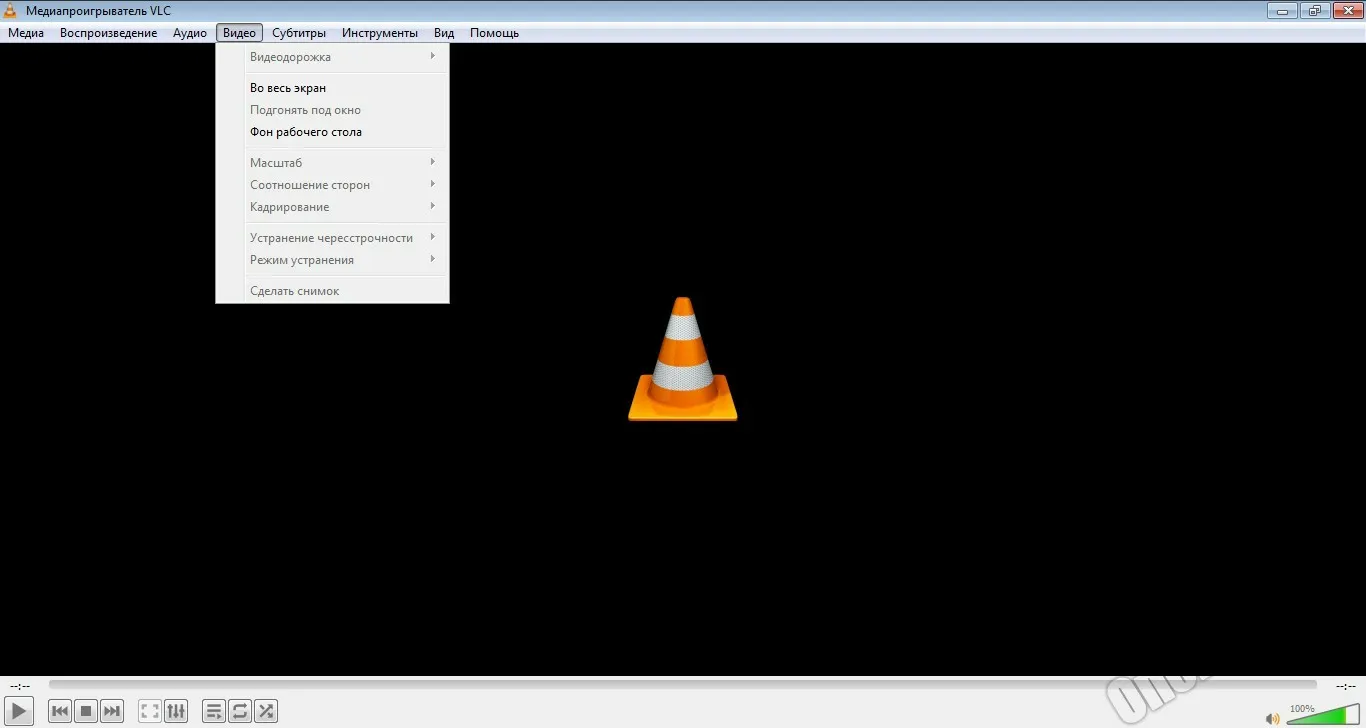Stop playback with the stop button
1366x728 pixels.
click(x=86, y=711)
